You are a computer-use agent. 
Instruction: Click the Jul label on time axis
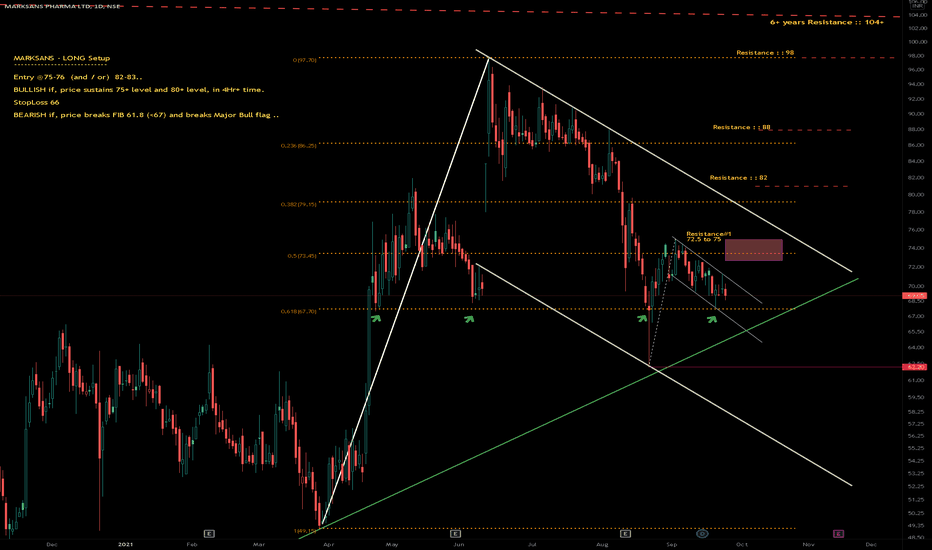pyautogui.click(x=532, y=544)
